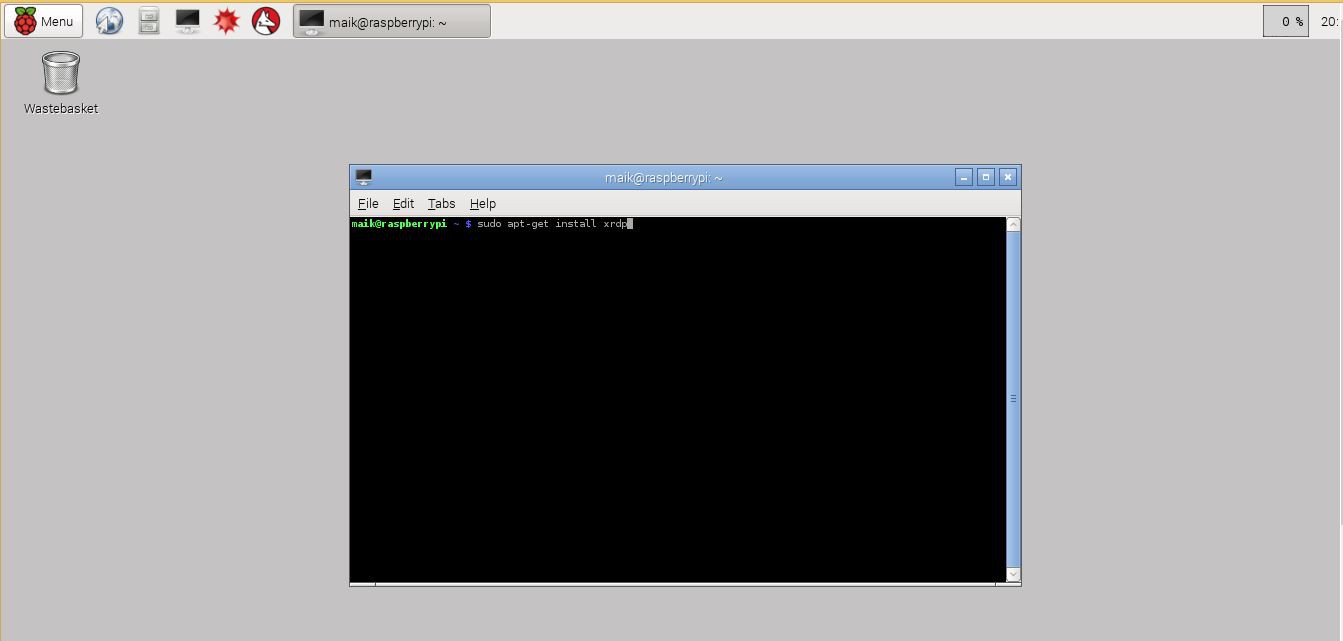The height and width of the screenshot is (641, 1343).
Task: Open the Raspberry Pi Menu button
Action: (43, 21)
